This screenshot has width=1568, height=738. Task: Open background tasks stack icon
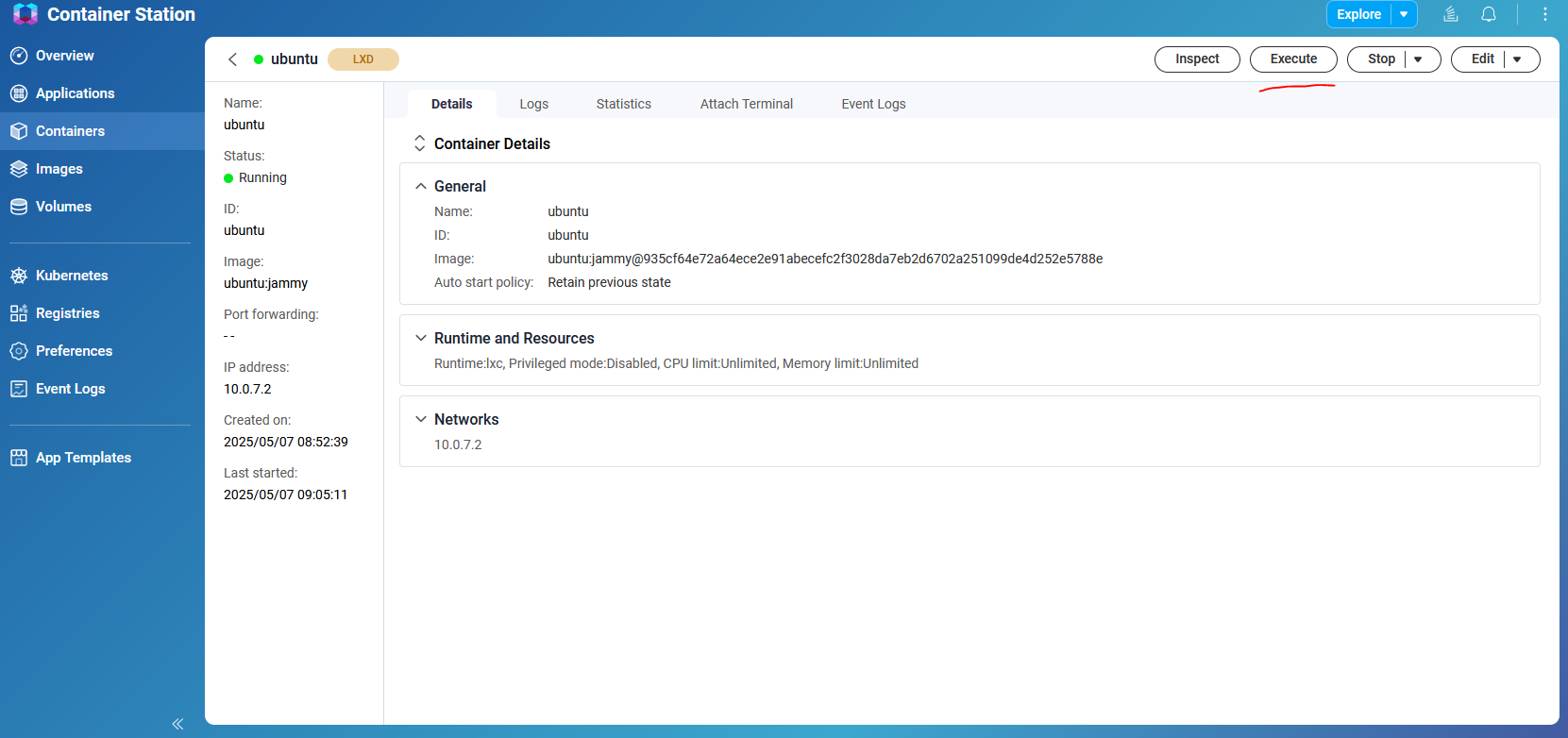(1451, 14)
